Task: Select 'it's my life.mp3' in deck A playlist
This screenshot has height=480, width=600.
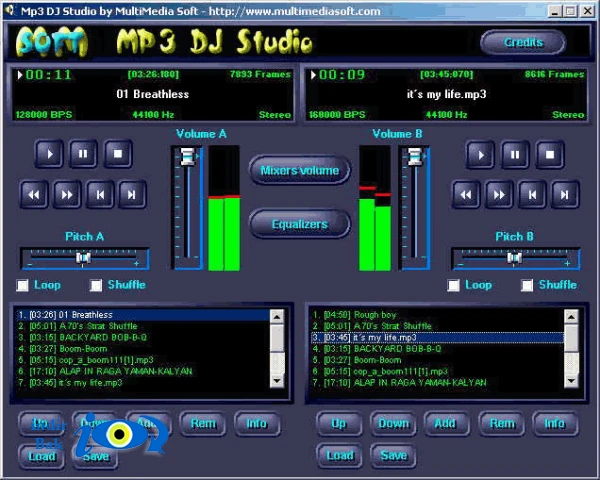Action: pos(143,382)
